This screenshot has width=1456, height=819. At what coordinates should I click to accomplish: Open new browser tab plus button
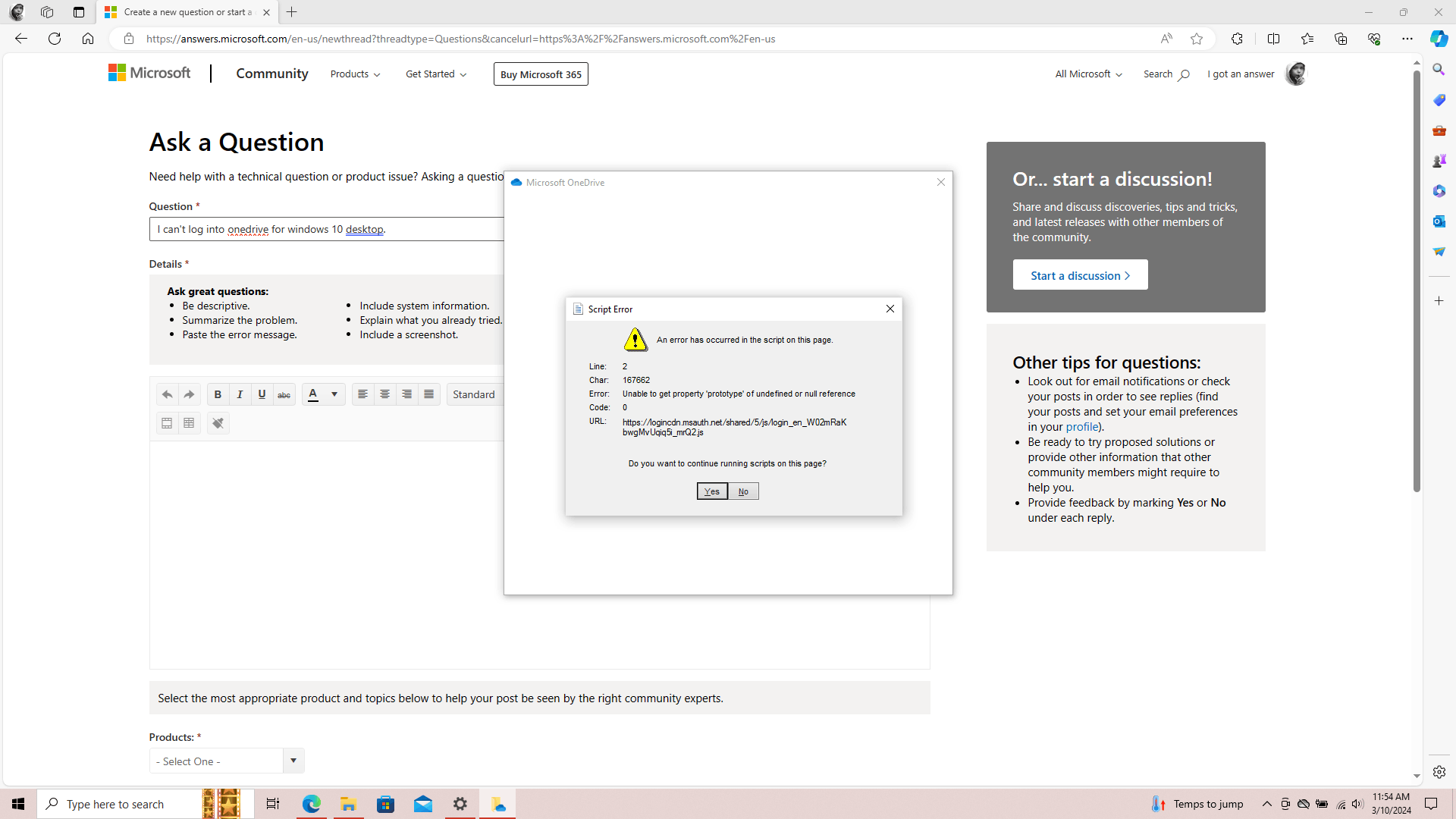[292, 12]
